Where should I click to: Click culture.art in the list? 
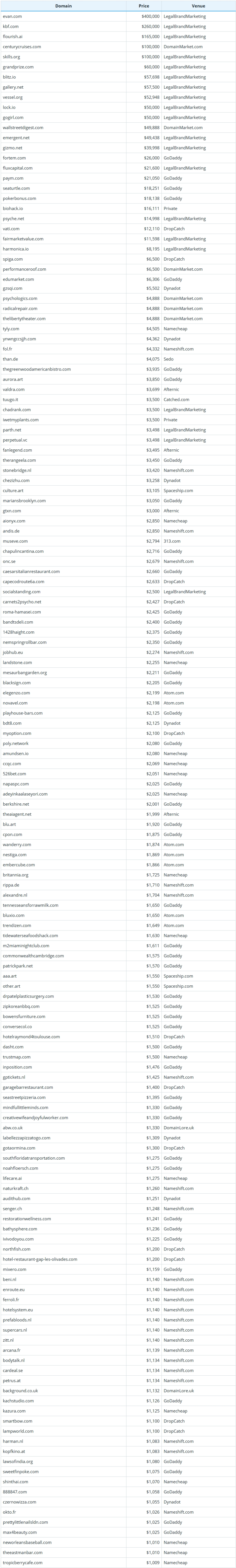pyautogui.click(x=13, y=491)
